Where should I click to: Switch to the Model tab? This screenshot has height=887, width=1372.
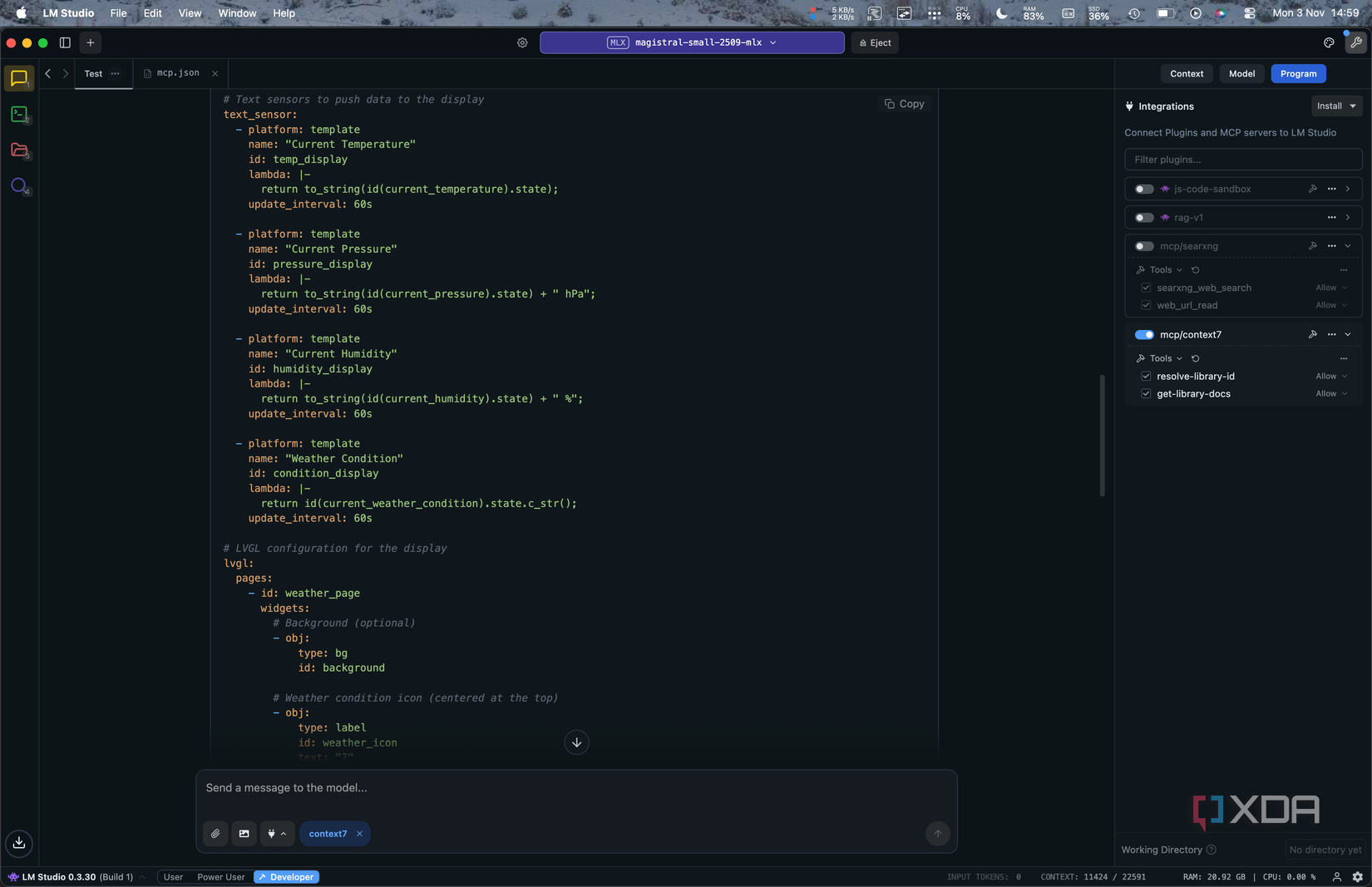point(1241,73)
